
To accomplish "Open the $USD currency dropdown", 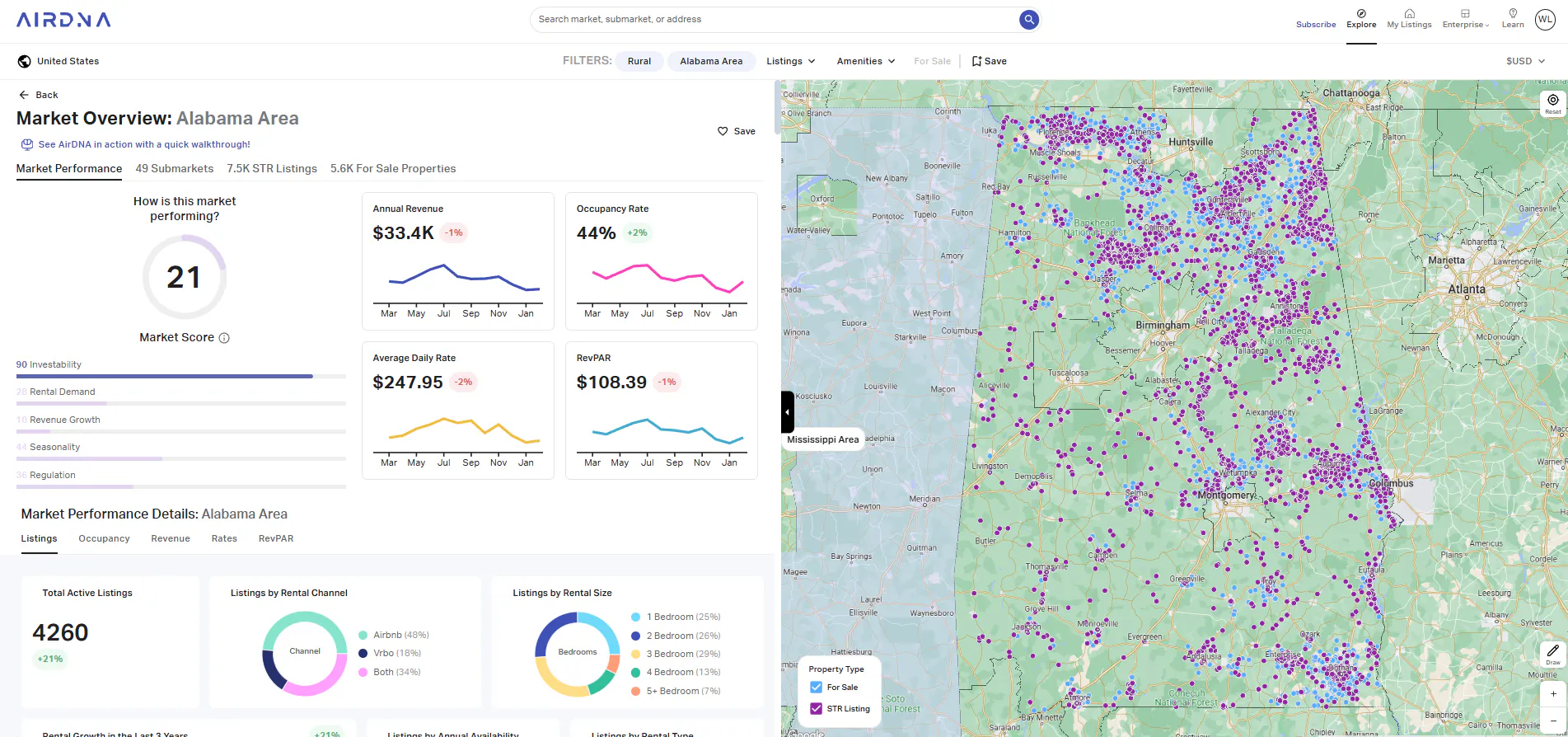I will point(1525,61).
